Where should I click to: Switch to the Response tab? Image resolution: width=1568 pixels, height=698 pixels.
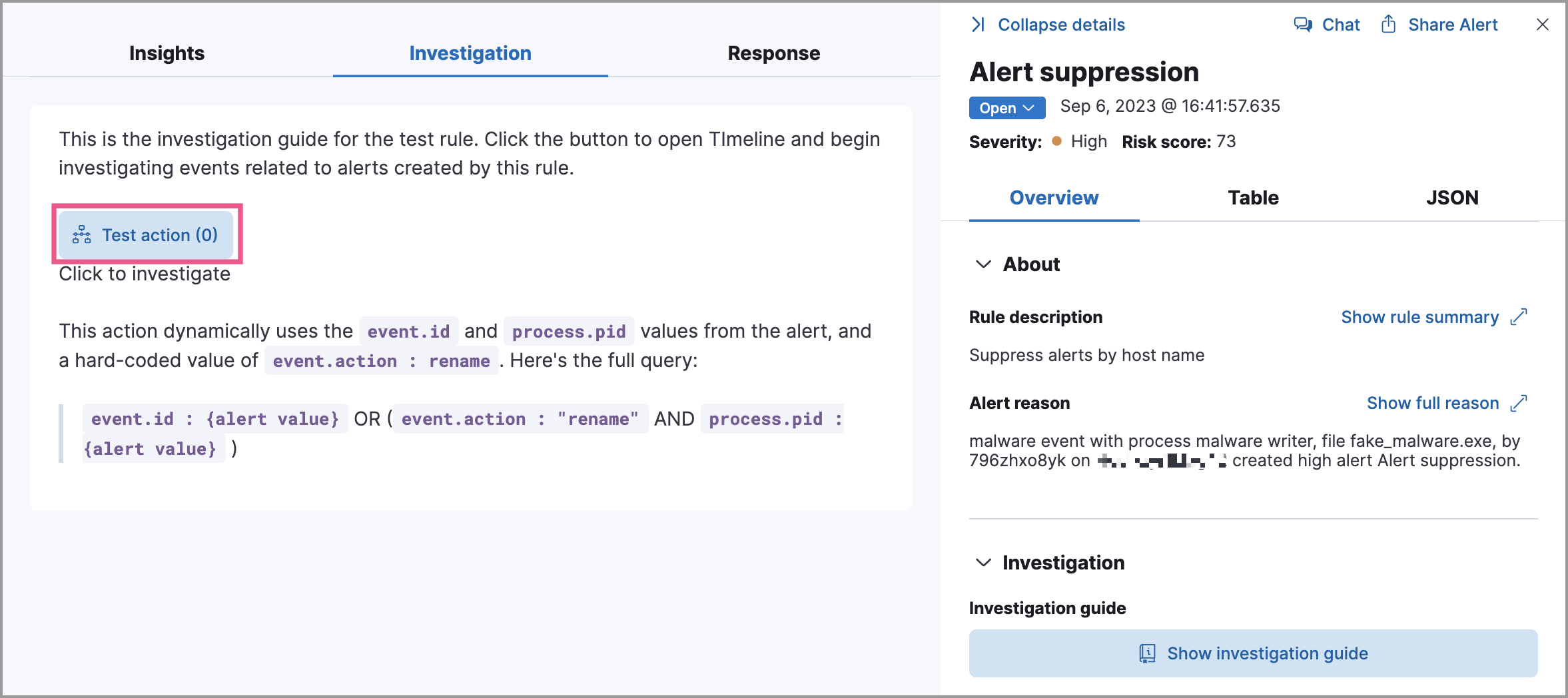774,53
